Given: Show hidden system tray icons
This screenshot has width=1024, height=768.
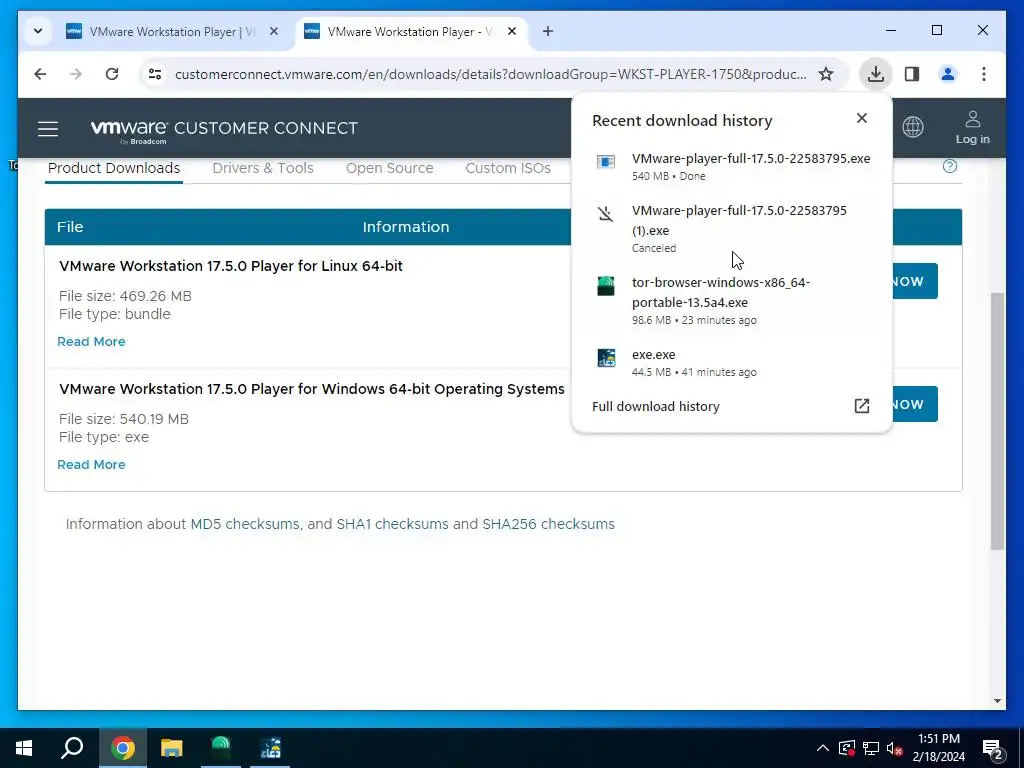Looking at the screenshot, I should tap(822, 748).
